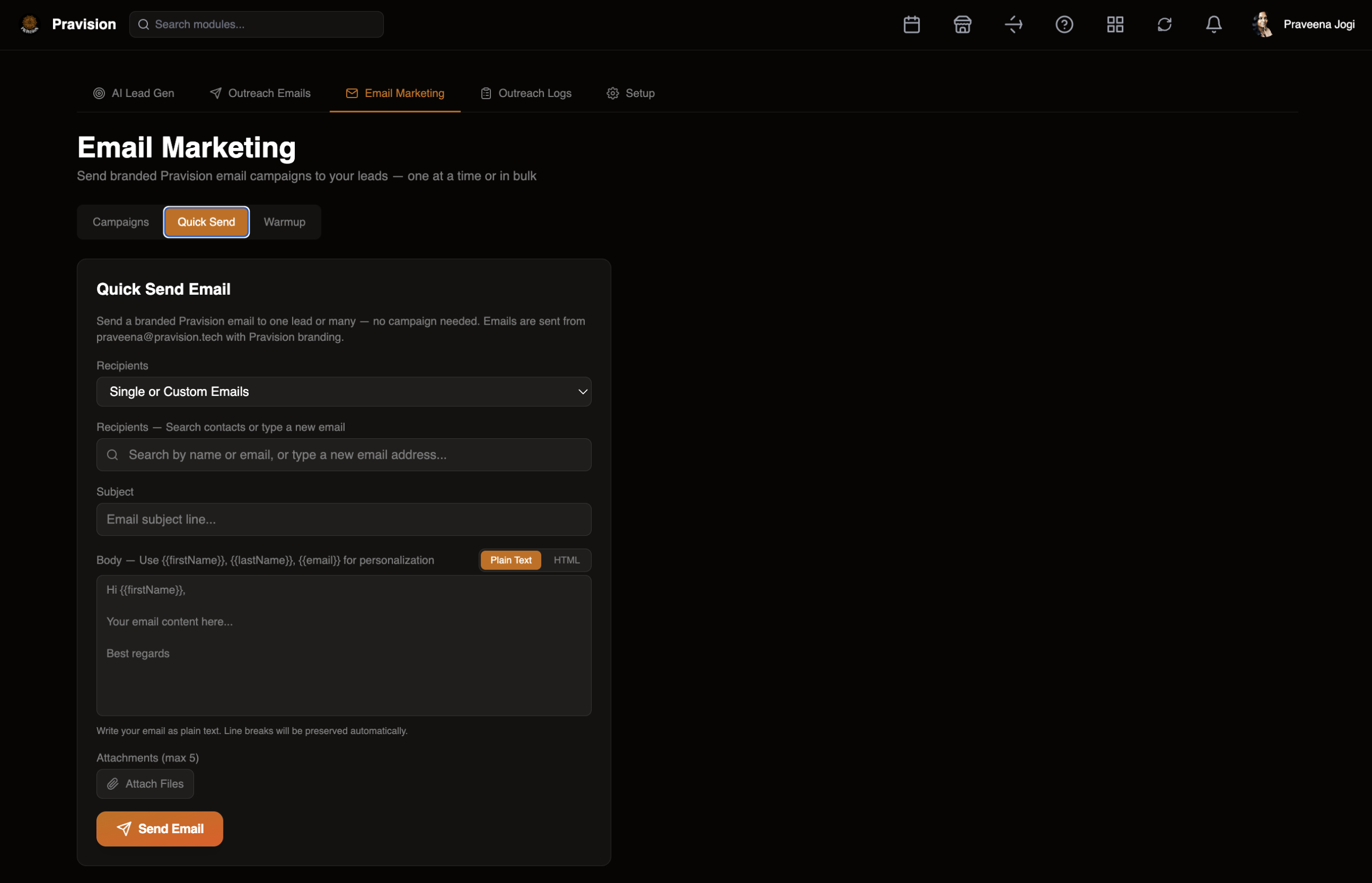Open the notifications bell

click(x=1214, y=25)
